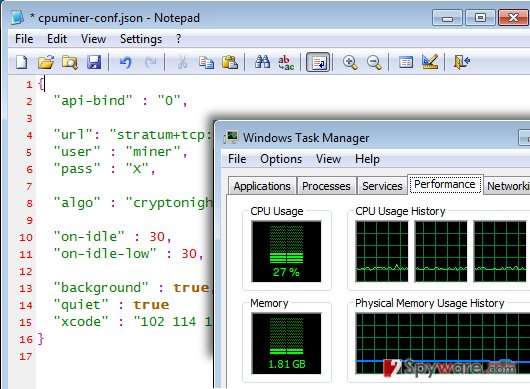Minimize the Notepad window
The width and height of the screenshot is (530, 389).
click(447, 18)
